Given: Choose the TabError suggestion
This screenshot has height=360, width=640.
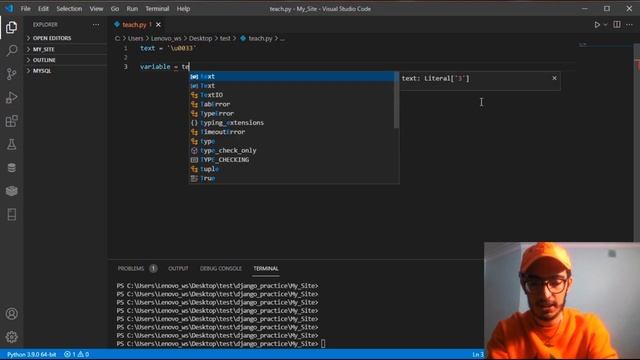Looking at the screenshot, I should (291, 104).
